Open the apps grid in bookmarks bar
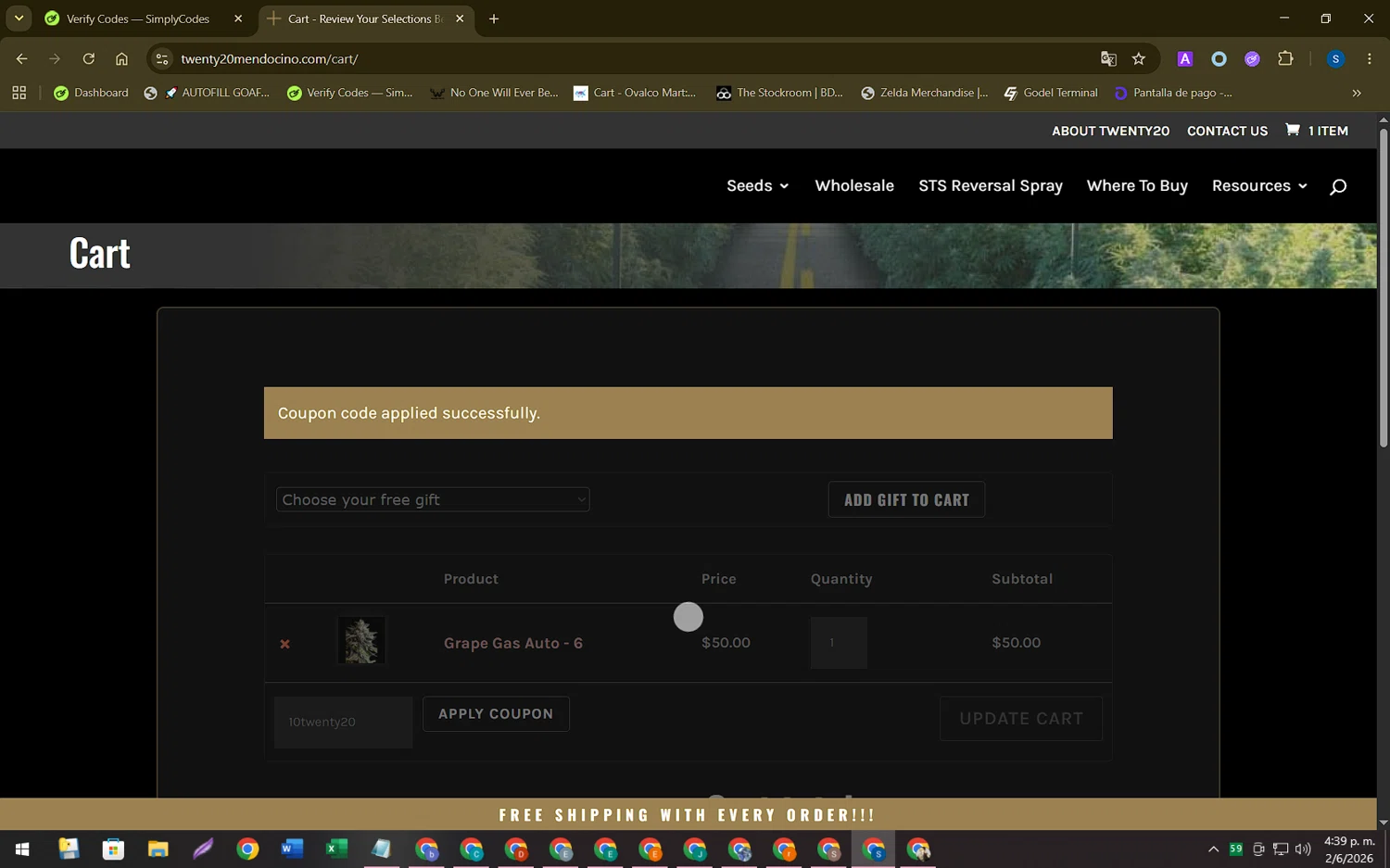The width and height of the screenshot is (1390, 868). 19,93
